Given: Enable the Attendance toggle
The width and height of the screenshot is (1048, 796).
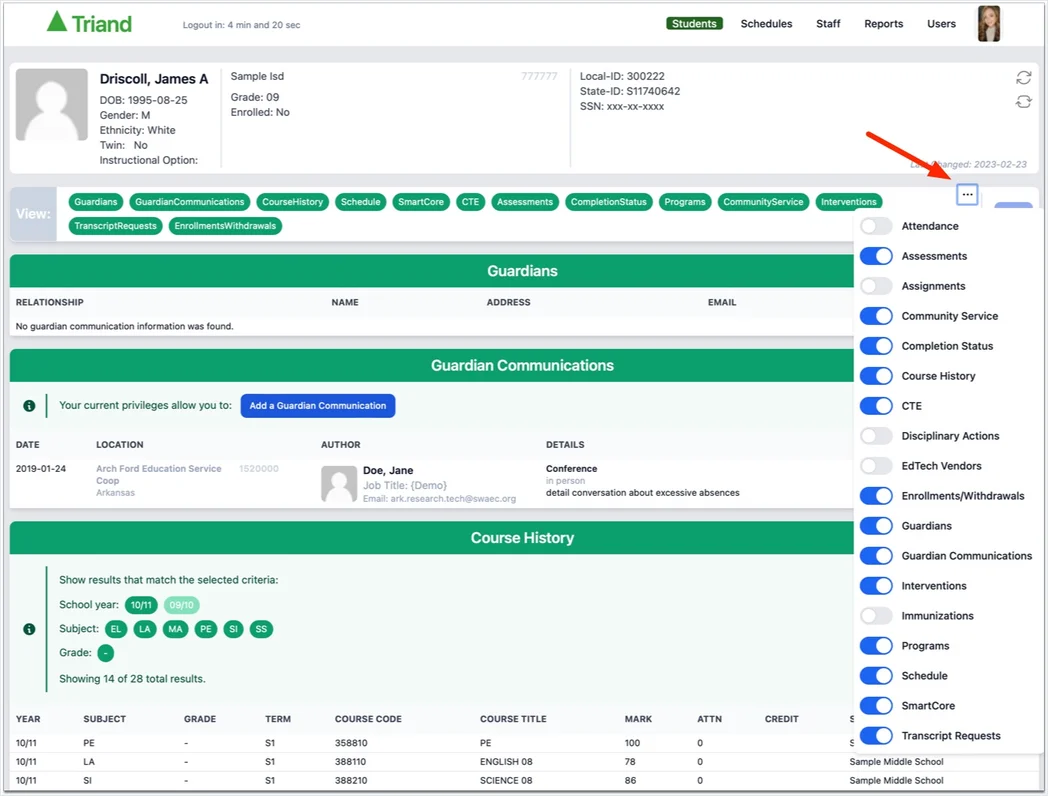Looking at the screenshot, I should click(x=876, y=226).
